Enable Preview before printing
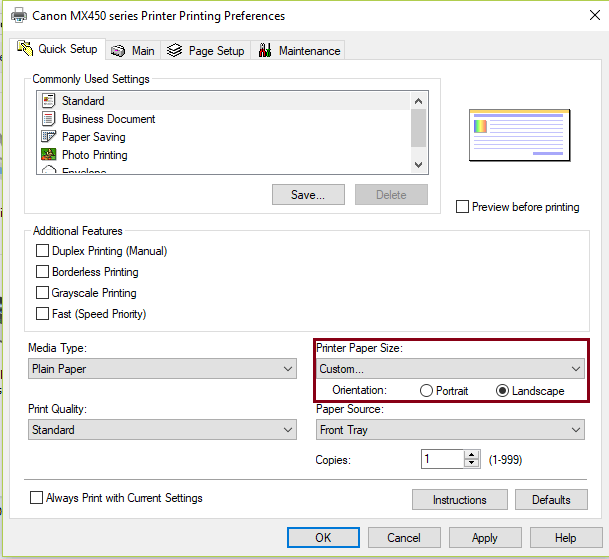This screenshot has height=559, width=609. (x=462, y=207)
